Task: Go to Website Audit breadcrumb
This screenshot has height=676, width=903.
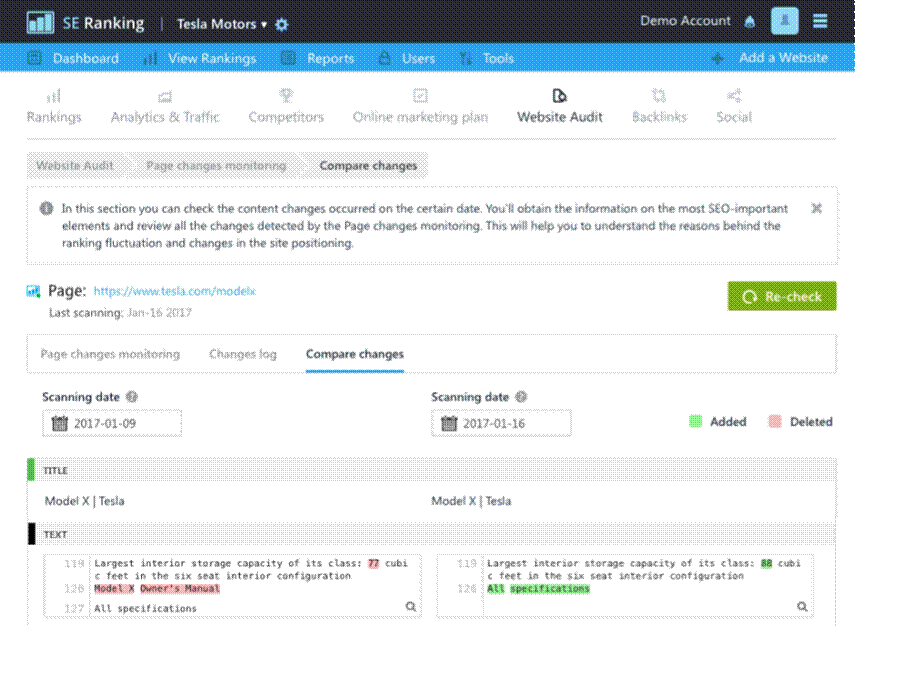Action: 75,165
